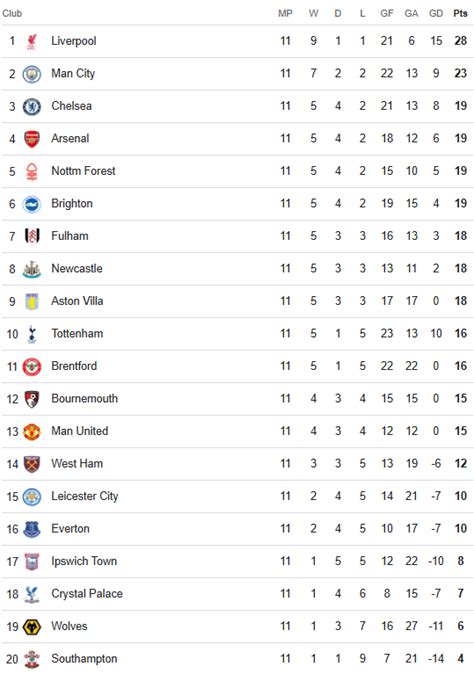
Task: Select the Fulham club crest
Action: click(x=32, y=236)
